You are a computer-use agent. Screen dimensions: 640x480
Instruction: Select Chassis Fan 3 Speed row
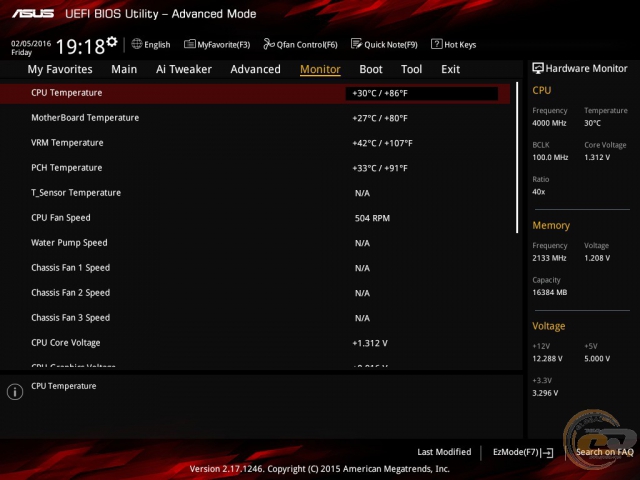click(255, 318)
